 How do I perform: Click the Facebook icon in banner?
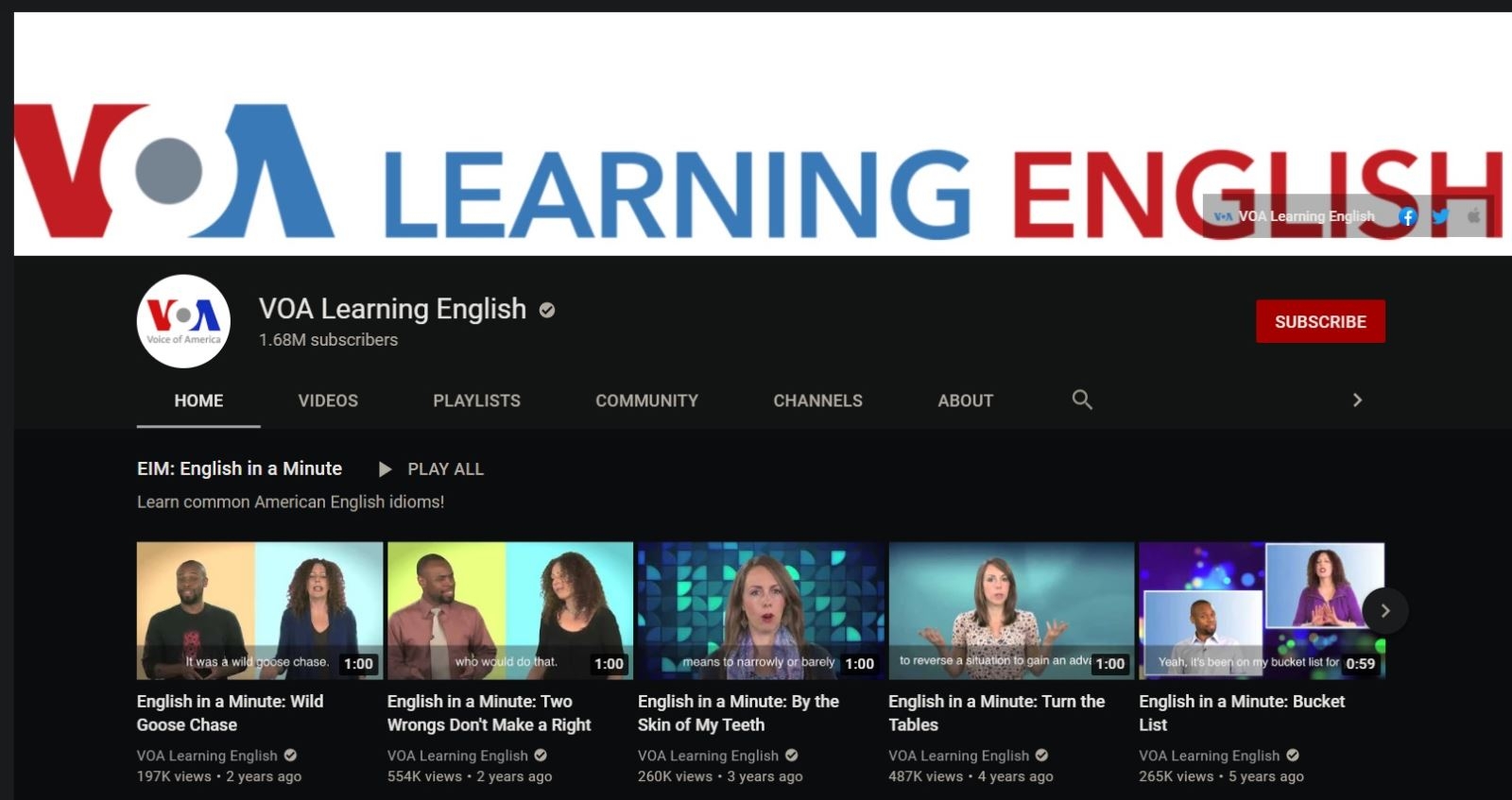(1407, 216)
